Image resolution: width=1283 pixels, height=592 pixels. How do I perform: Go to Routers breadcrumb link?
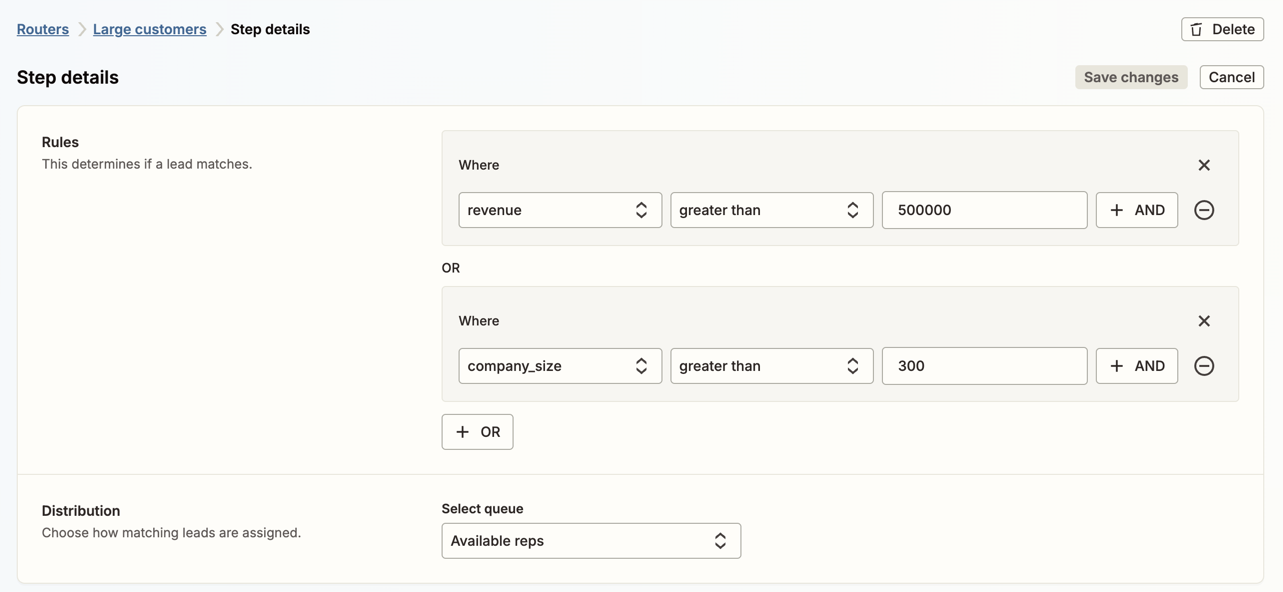pyautogui.click(x=43, y=29)
